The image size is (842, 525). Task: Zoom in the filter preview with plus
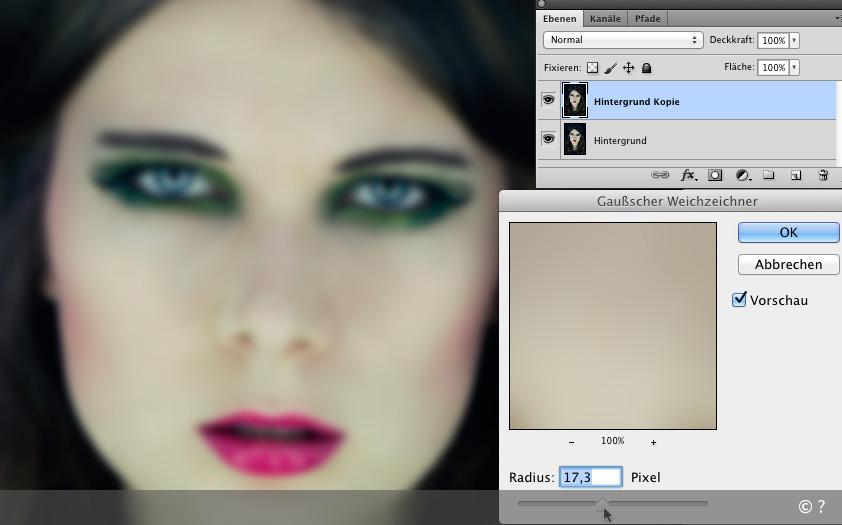pos(653,442)
